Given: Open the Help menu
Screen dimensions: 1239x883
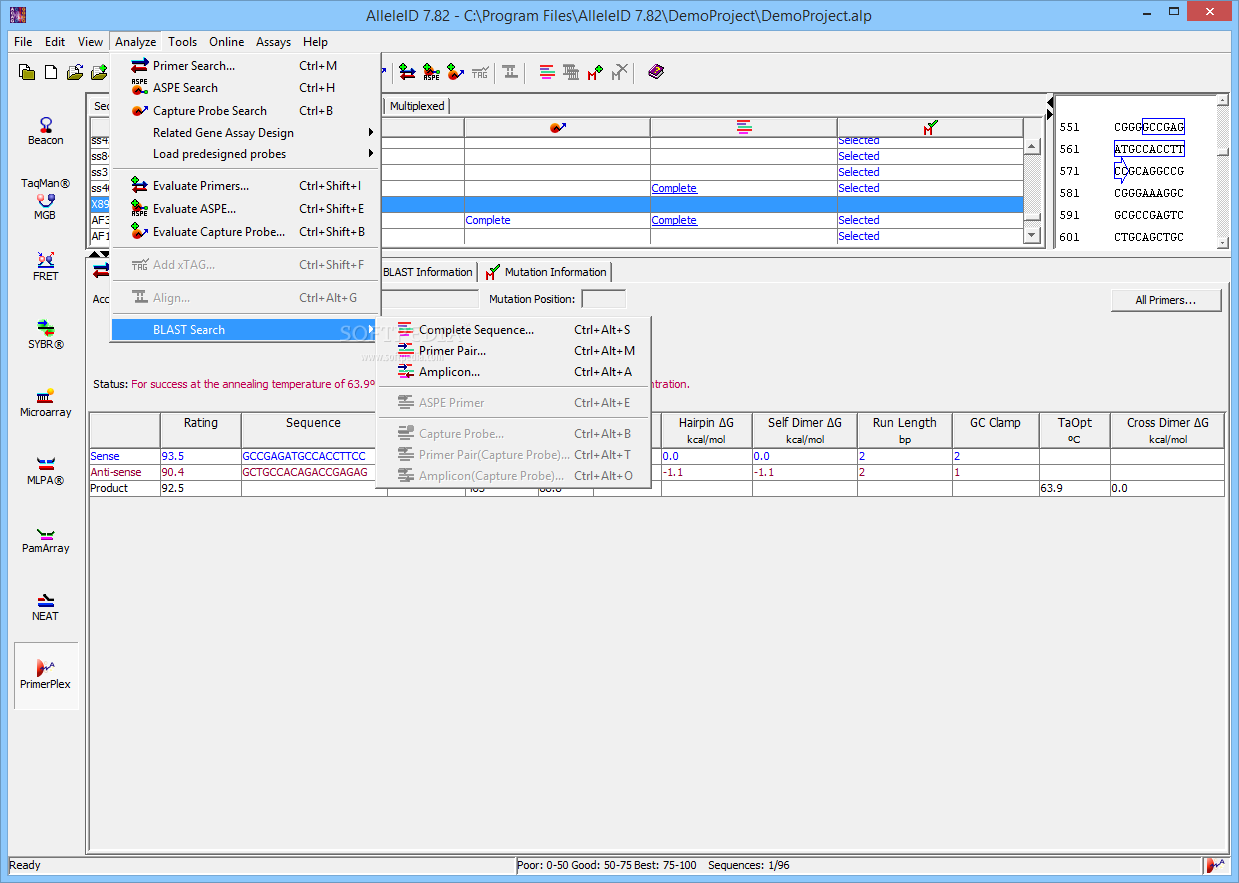Looking at the screenshot, I should point(315,42).
